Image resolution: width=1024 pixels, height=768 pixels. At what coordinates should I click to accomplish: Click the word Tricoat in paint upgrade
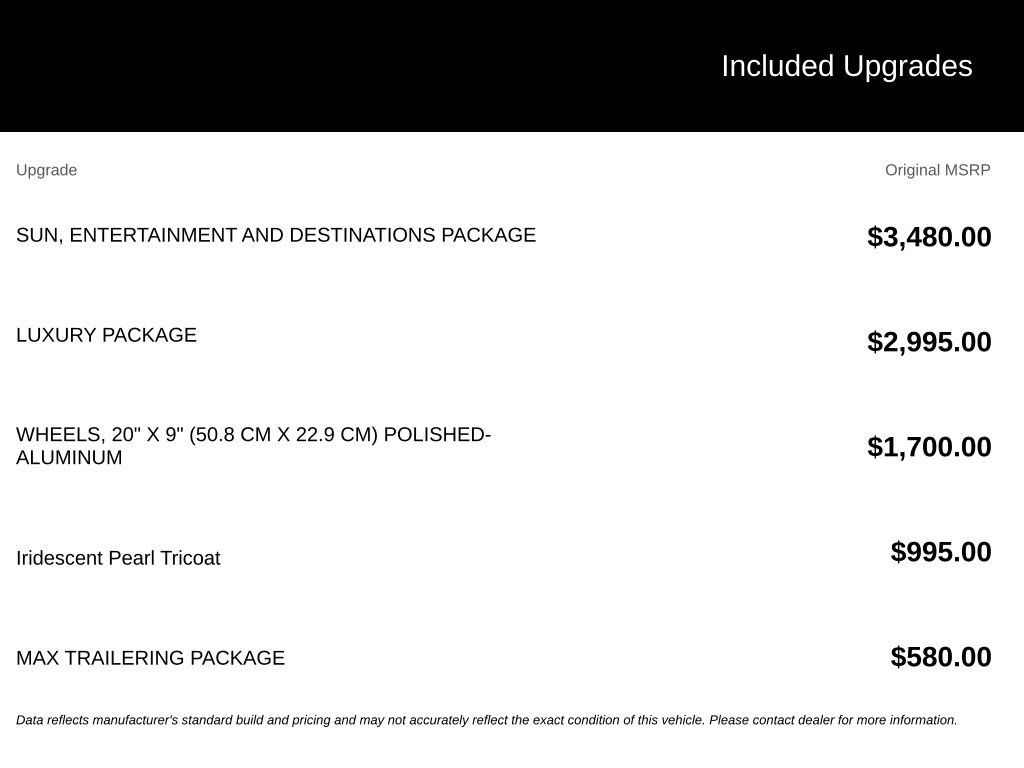click(x=190, y=558)
